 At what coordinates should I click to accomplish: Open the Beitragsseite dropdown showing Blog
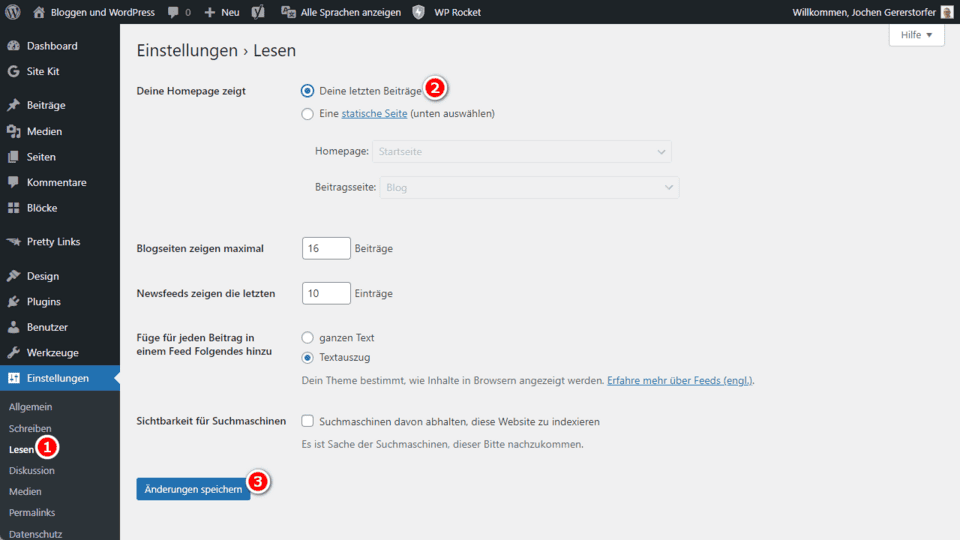pyautogui.click(x=529, y=187)
